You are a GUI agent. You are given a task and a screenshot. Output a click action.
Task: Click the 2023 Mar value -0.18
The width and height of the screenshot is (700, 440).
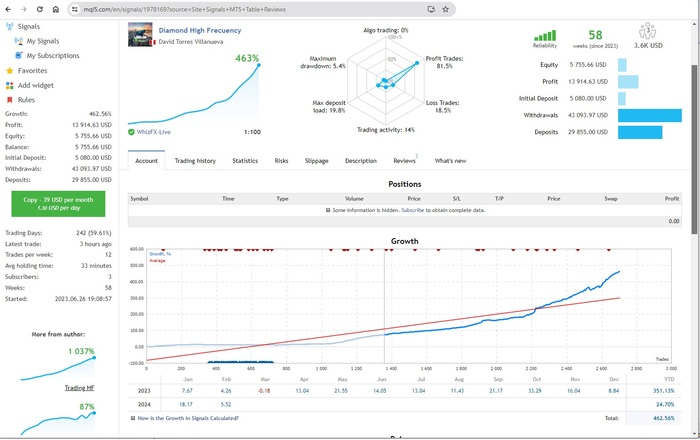(x=264, y=391)
